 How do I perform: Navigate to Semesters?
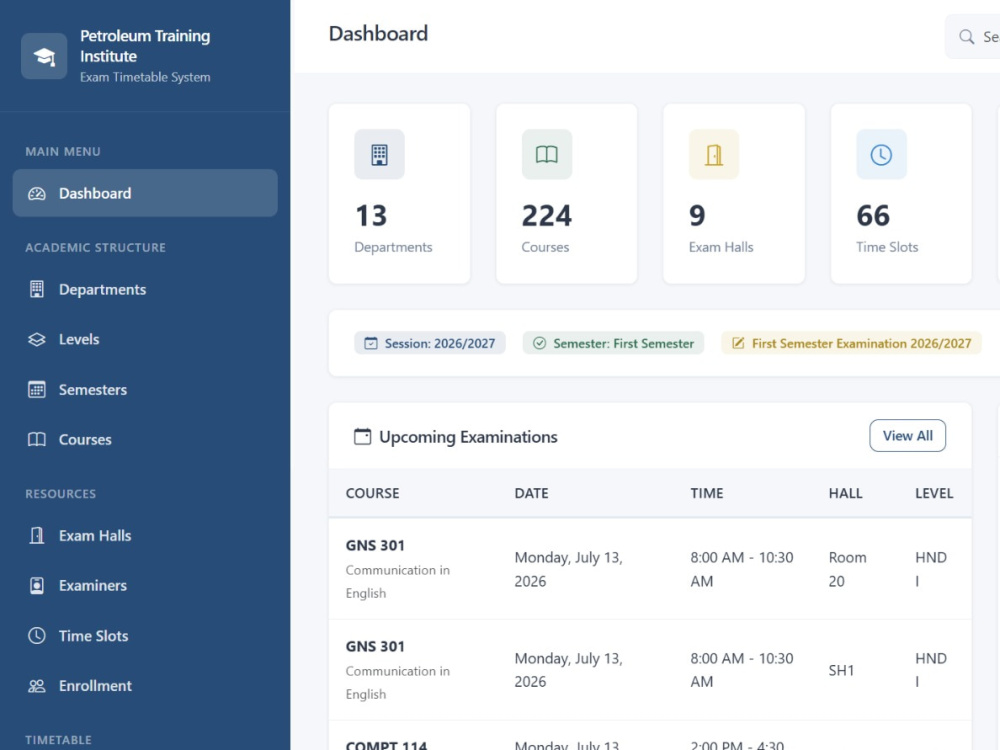[145, 390]
